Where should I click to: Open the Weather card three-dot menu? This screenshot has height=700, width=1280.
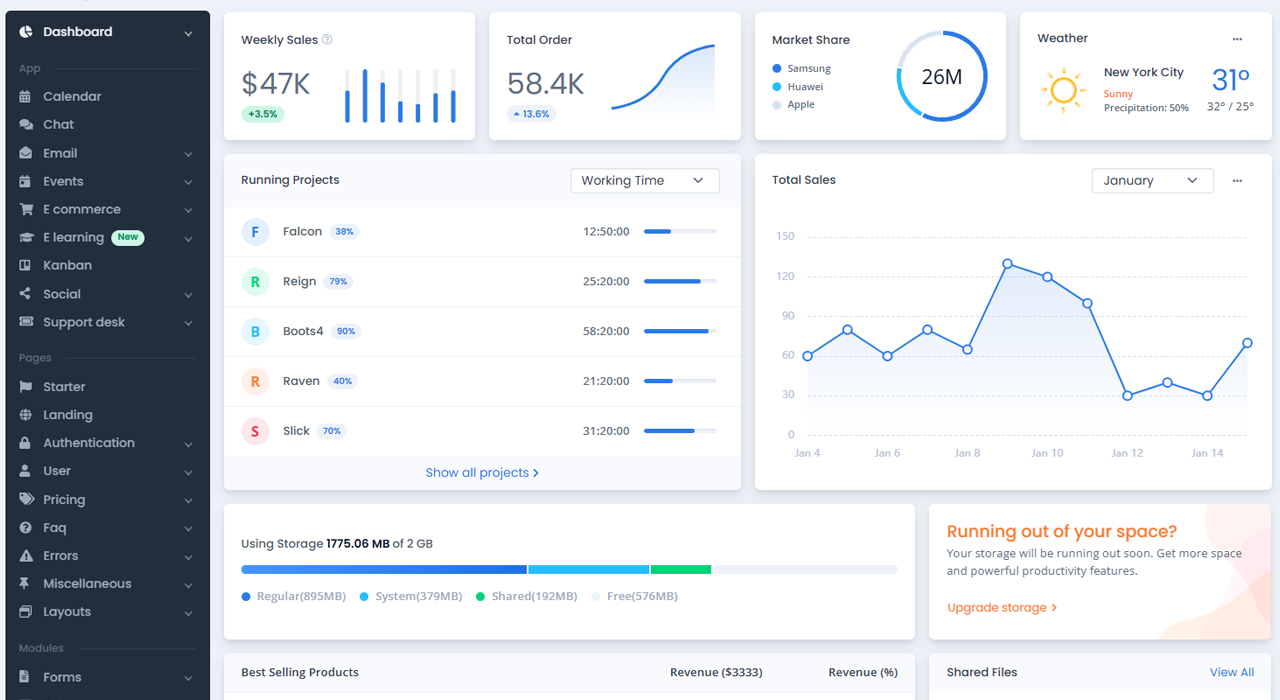[x=1237, y=39]
